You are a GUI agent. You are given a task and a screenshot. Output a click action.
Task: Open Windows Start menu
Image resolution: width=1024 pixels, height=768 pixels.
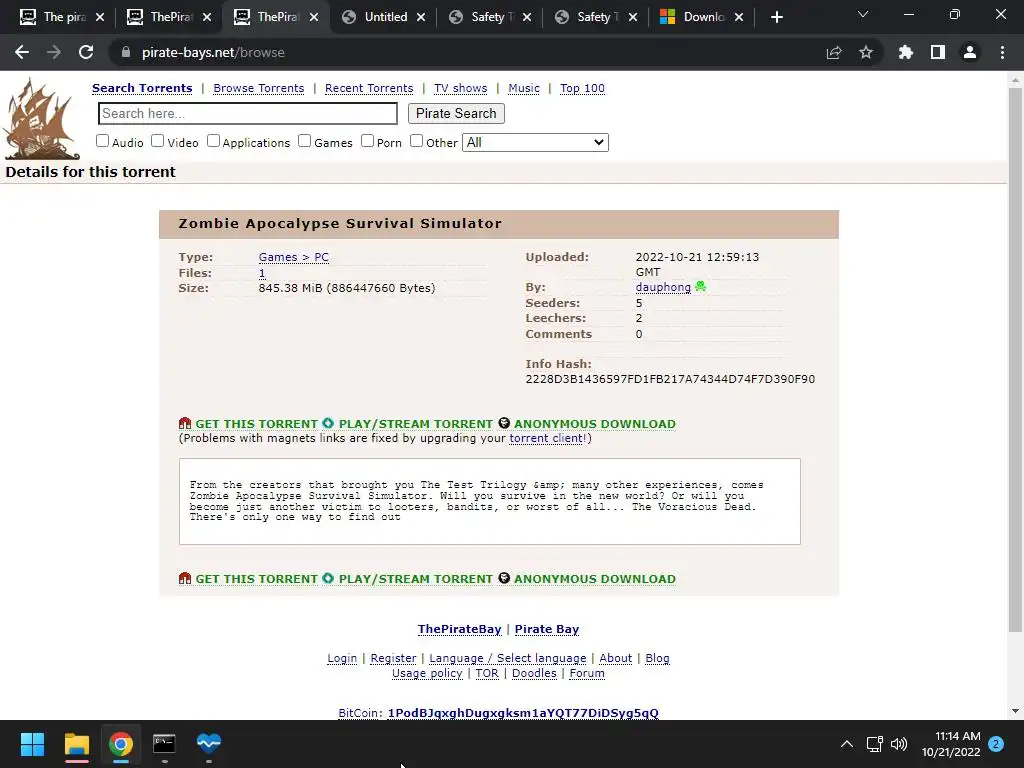(32, 744)
